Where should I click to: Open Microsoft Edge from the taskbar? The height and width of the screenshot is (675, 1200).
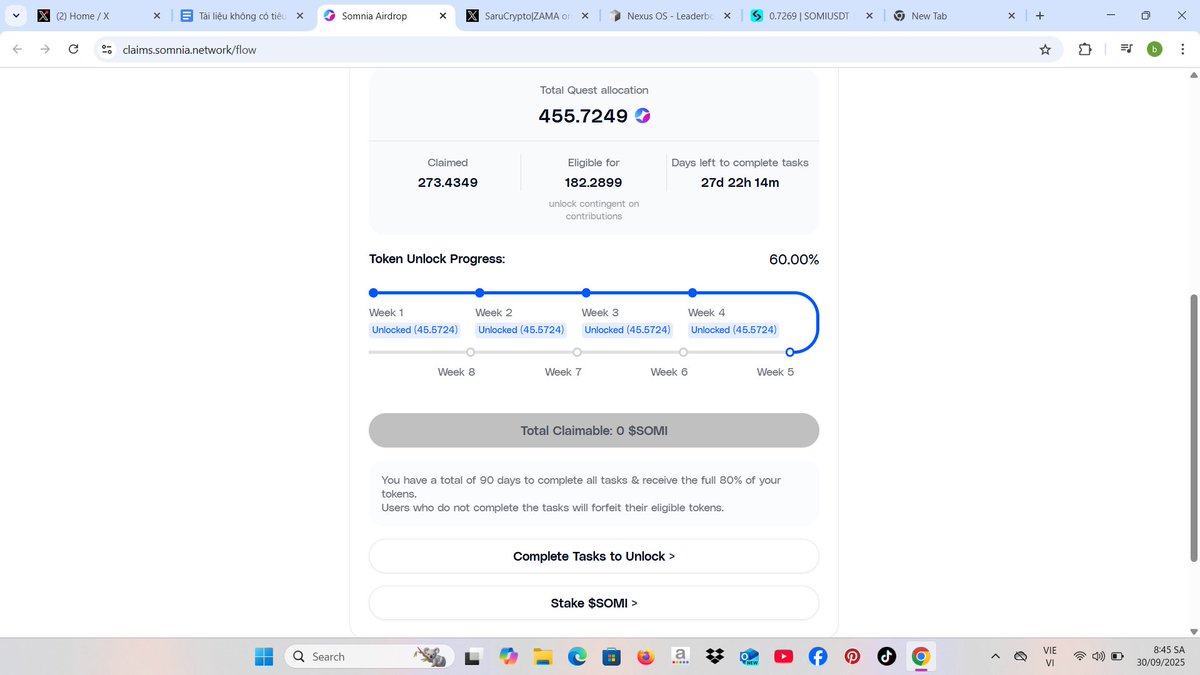pyautogui.click(x=577, y=656)
